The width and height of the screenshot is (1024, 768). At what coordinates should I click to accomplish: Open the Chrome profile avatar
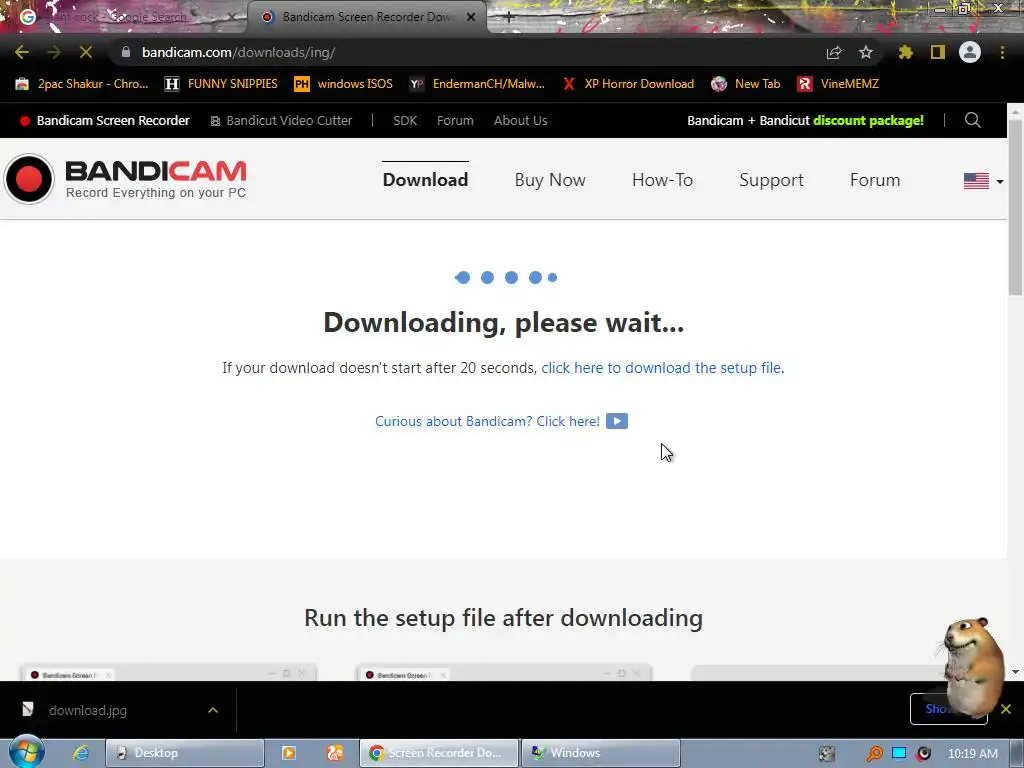click(970, 52)
